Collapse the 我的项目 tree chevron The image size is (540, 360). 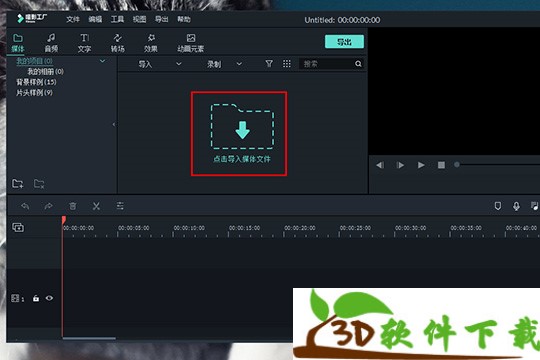click(102, 61)
